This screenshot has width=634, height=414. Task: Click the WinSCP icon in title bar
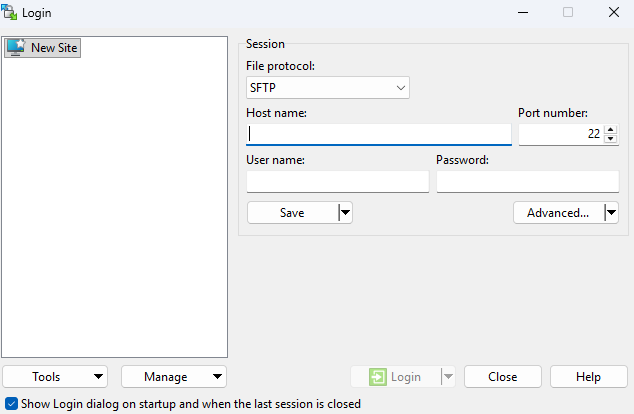point(12,13)
